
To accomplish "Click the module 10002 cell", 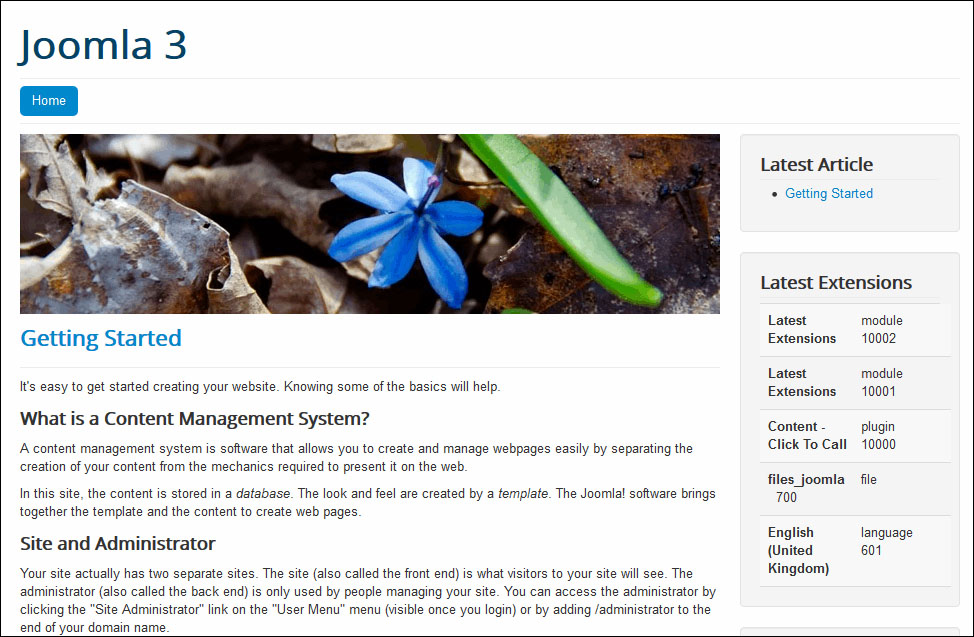I will click(881, 329).
